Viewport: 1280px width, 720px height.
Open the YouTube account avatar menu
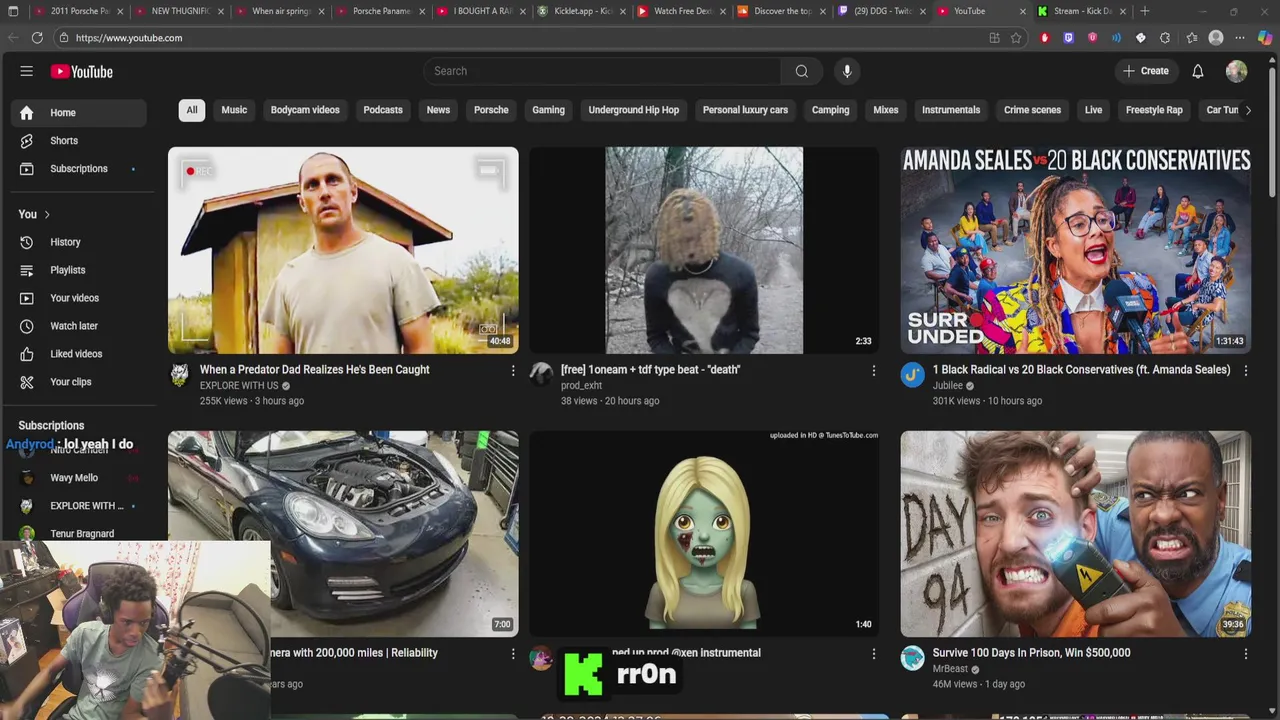point(1237,71)
